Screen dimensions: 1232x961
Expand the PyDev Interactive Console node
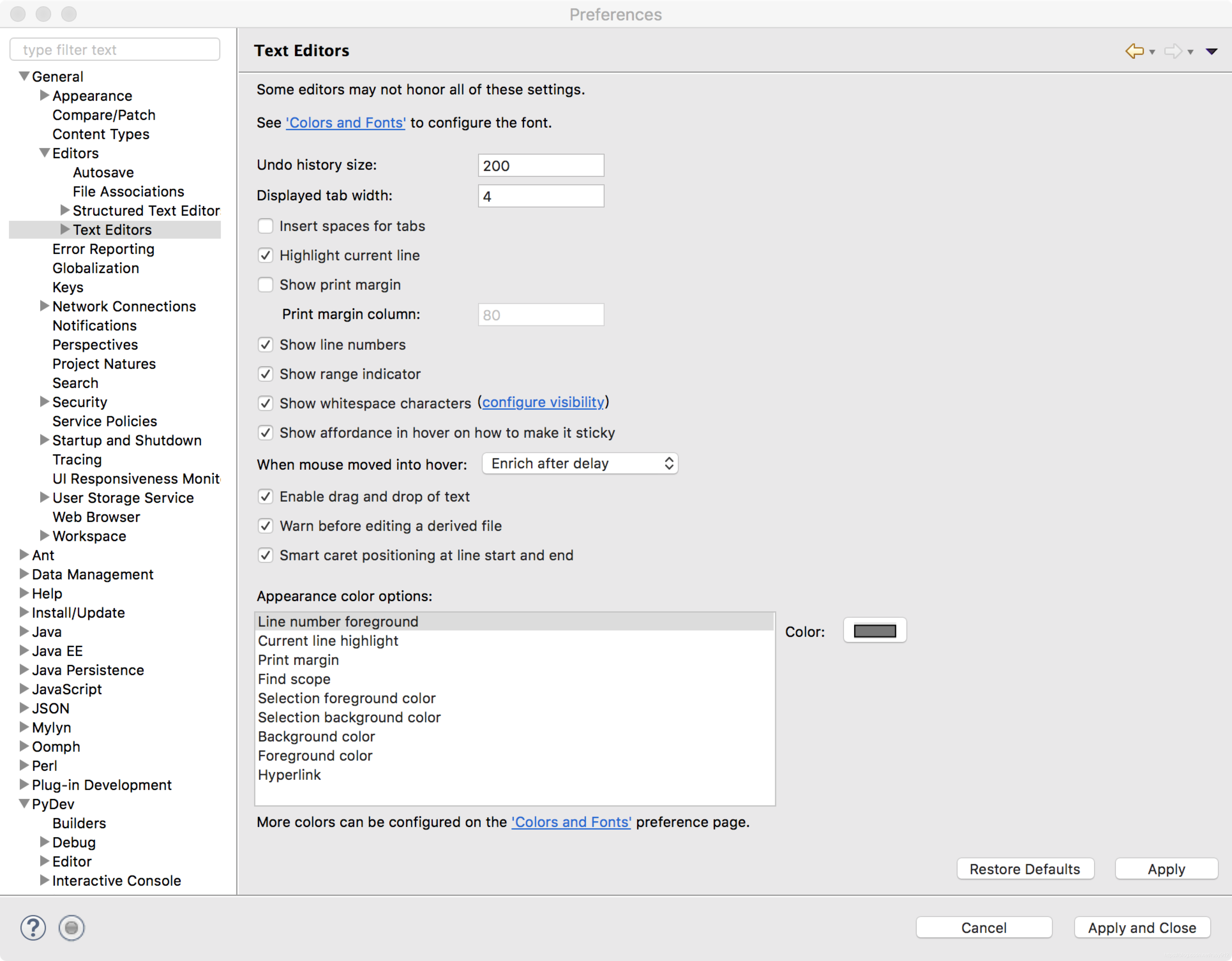point(45,880)
